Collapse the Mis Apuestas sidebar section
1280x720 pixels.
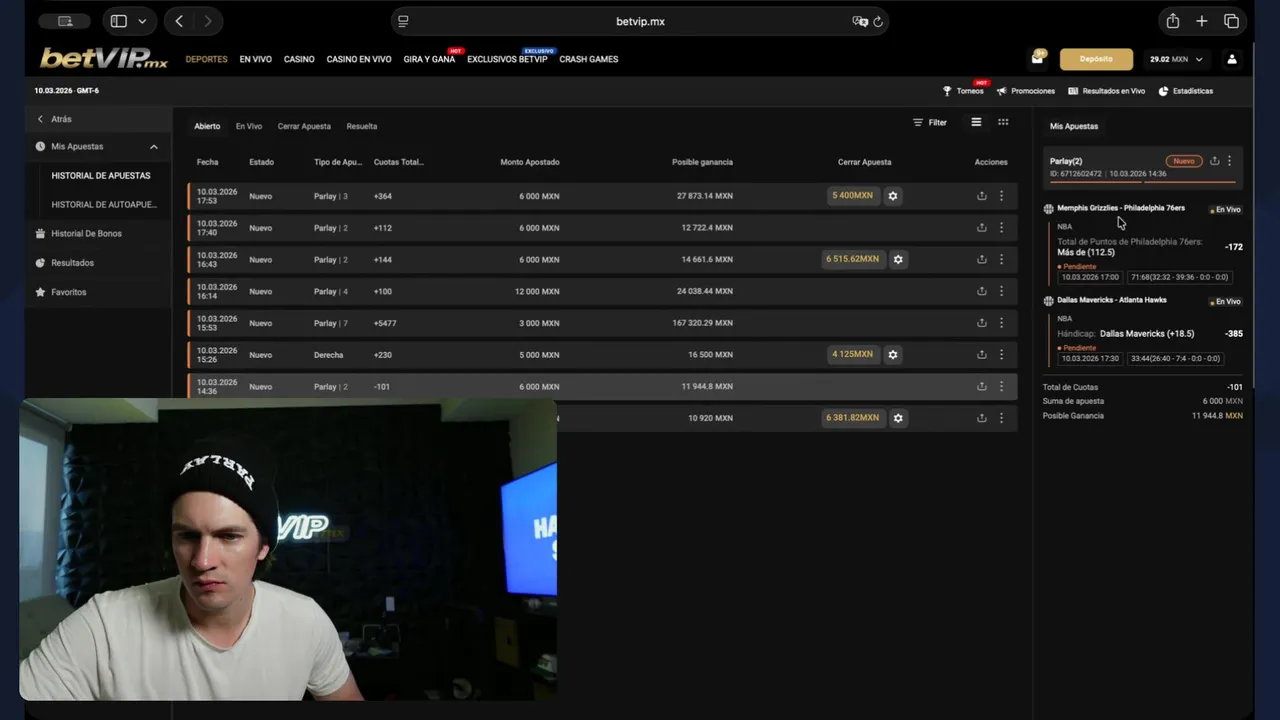[154, 147]
